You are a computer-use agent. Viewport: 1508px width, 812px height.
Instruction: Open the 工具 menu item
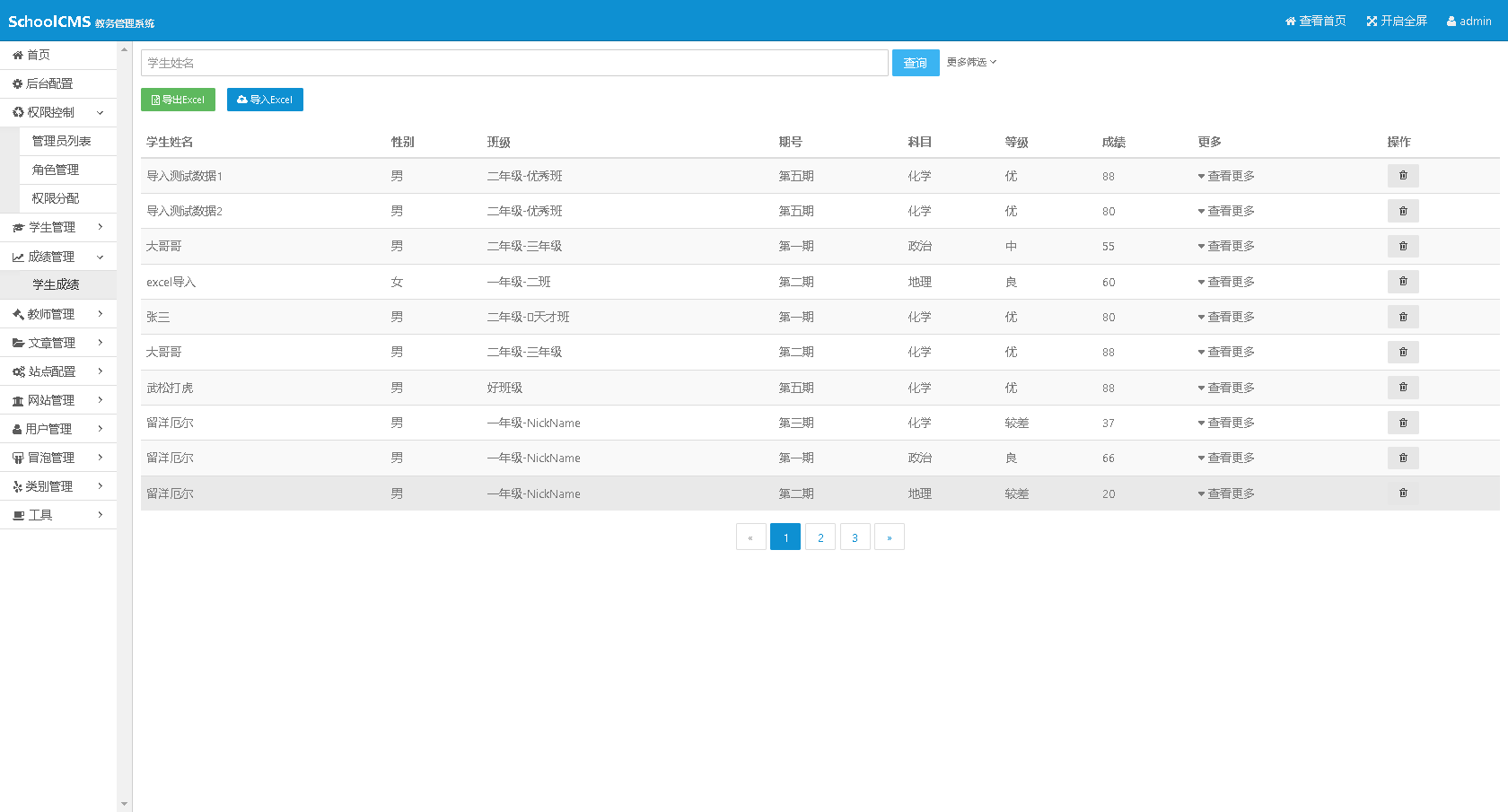pyautogui.click(x=42, y=514)
